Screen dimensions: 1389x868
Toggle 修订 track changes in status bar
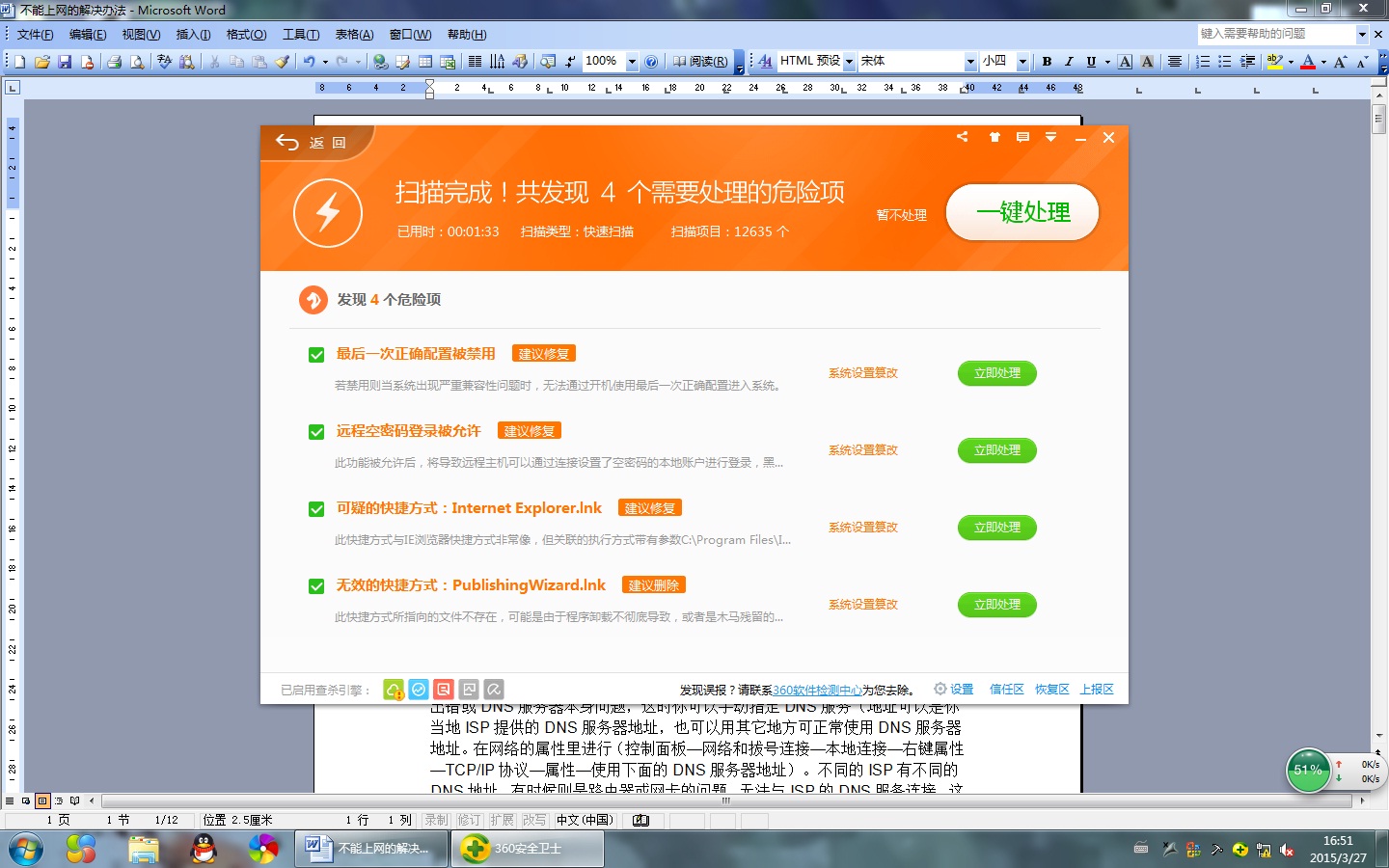click(469, 820)
